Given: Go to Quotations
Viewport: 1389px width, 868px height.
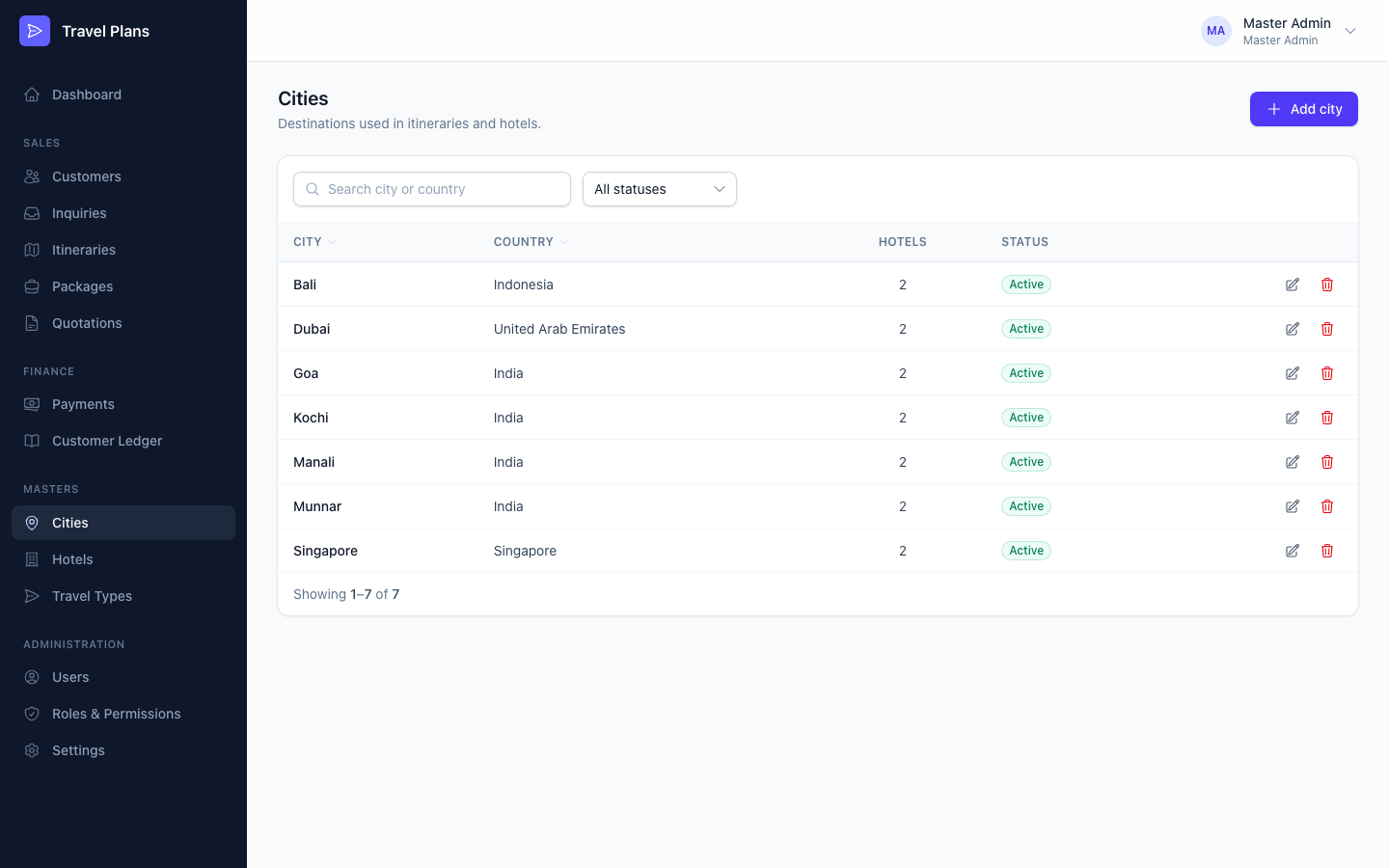Looking at the screenshot, I should 123,323.
